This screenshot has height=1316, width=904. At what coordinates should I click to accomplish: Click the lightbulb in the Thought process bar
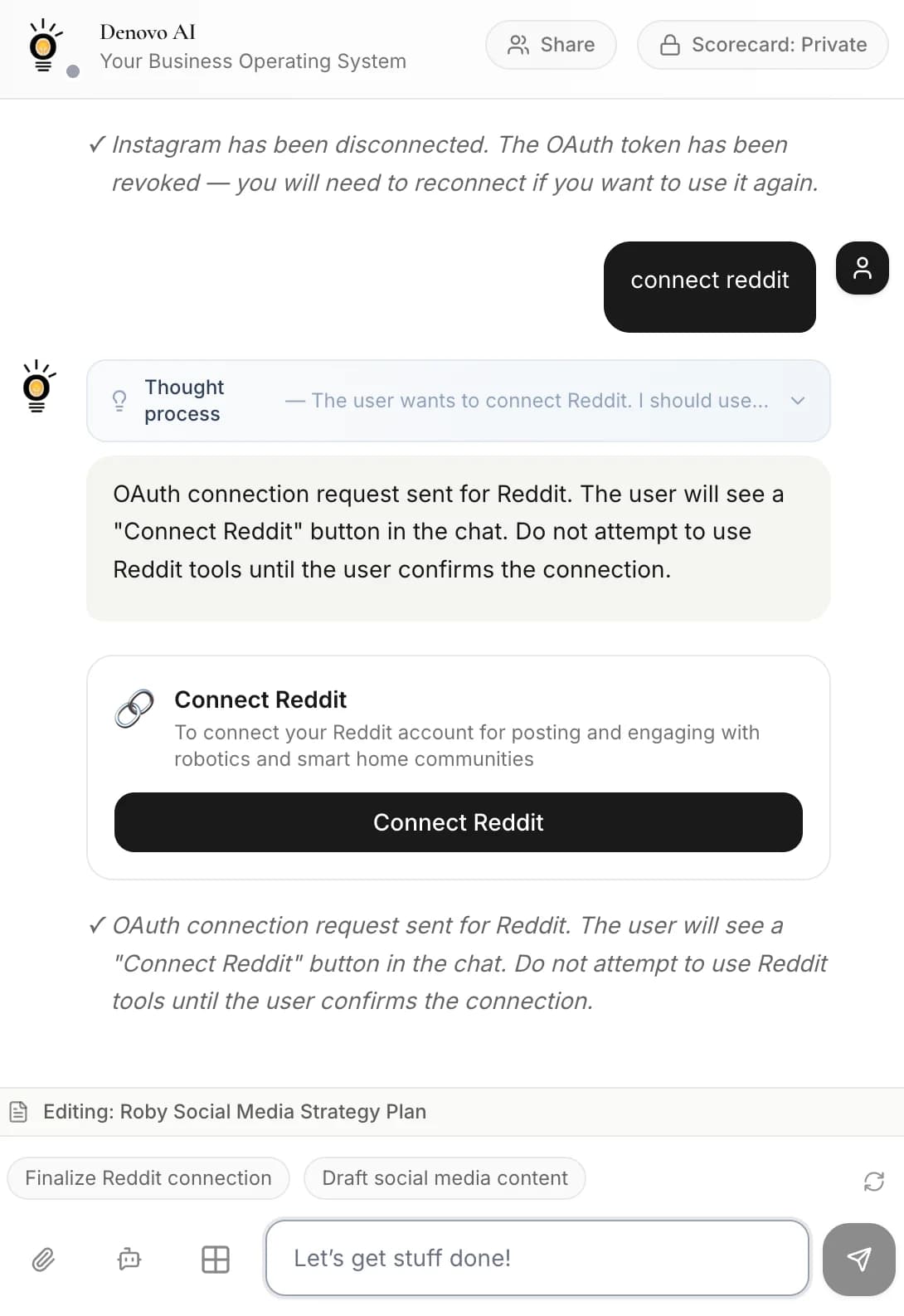point(119,400)
